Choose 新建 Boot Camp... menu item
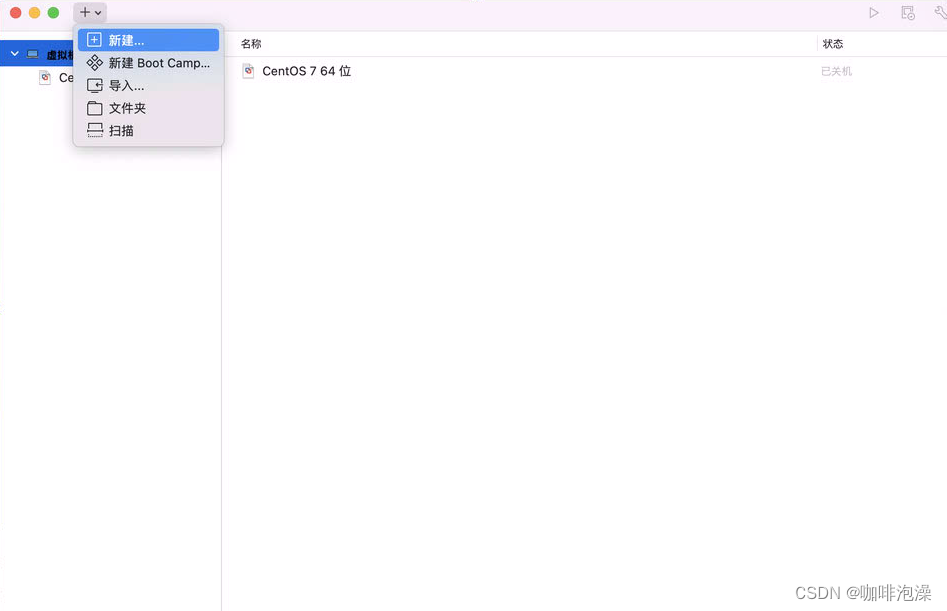 [148, 63]
